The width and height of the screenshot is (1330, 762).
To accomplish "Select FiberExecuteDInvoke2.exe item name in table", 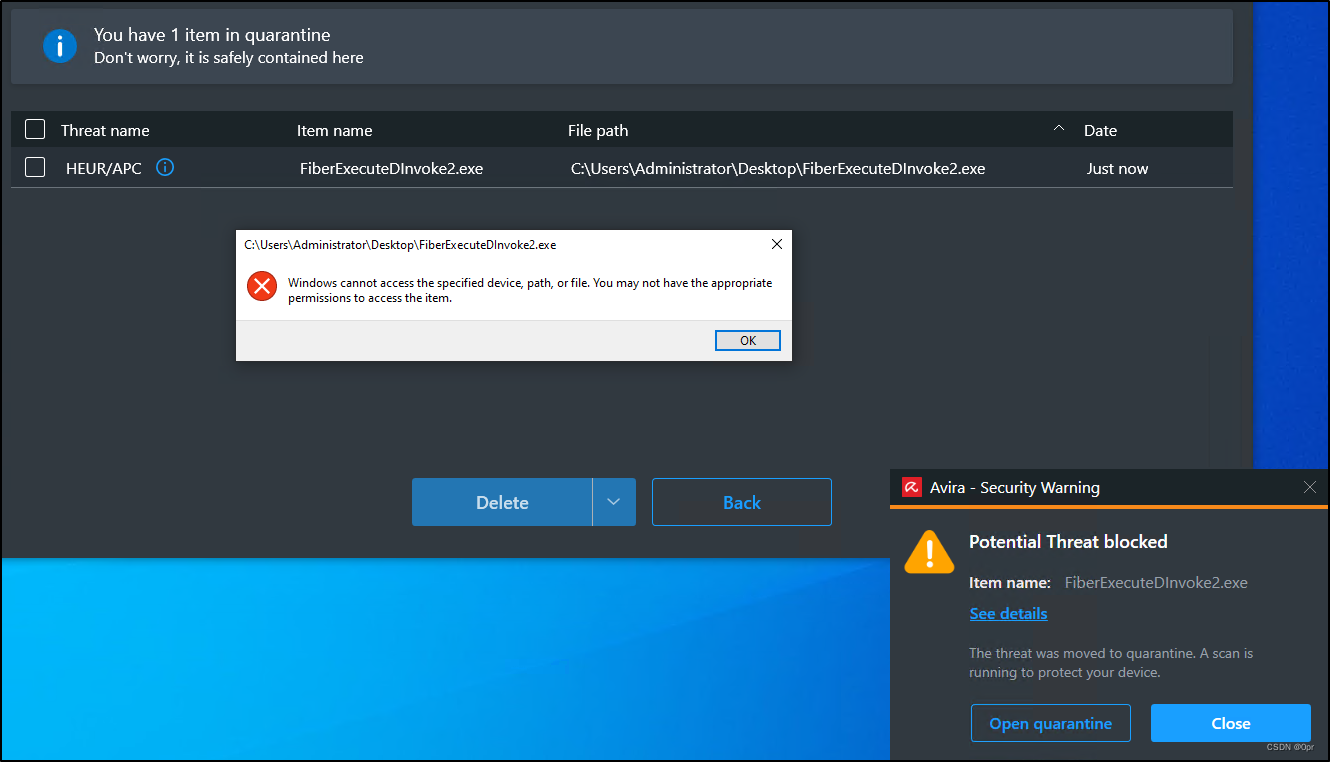I will click(x=391, y=168).
